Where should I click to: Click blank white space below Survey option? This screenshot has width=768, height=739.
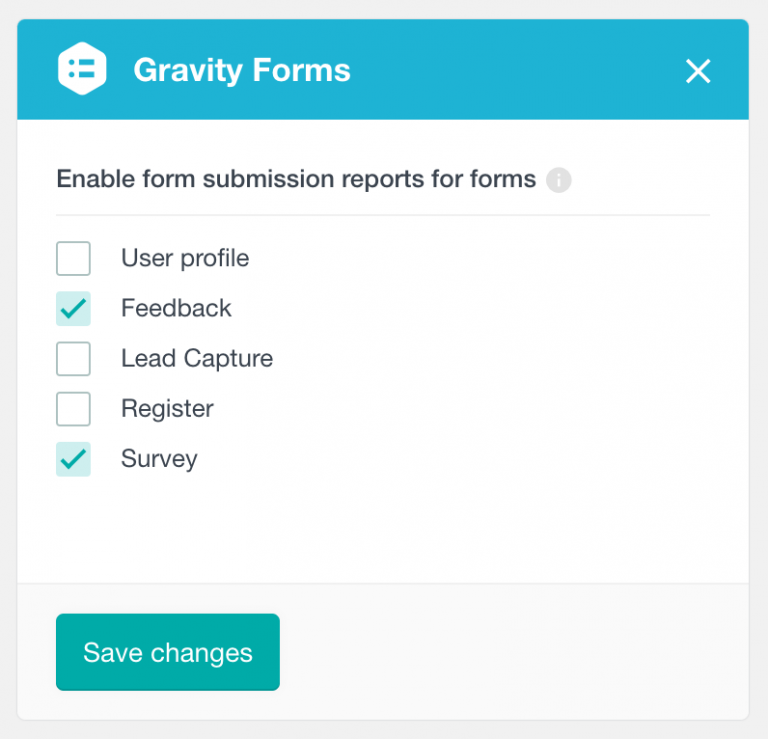pyautogui.click(x=400, y=530)
